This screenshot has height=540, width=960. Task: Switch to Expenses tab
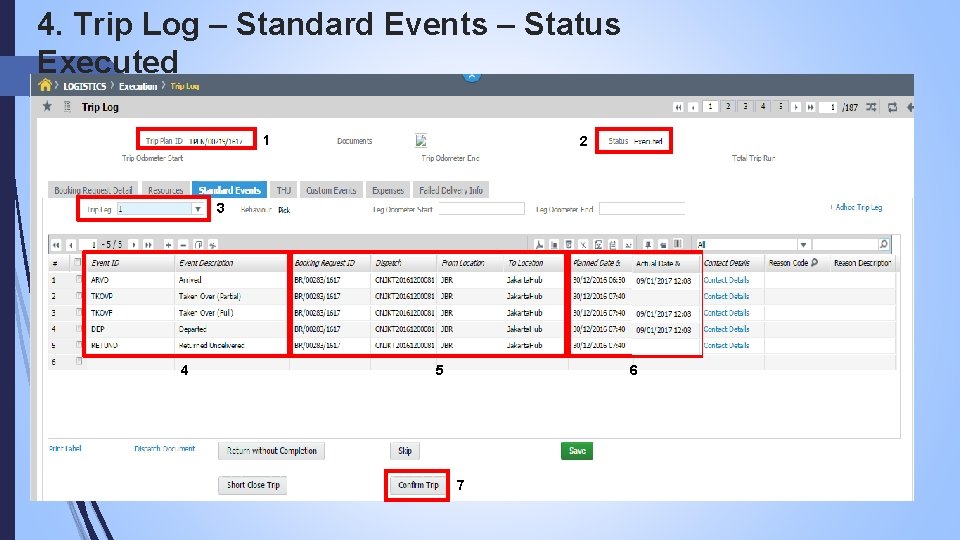pyautogui.click(x=388, y=190)
